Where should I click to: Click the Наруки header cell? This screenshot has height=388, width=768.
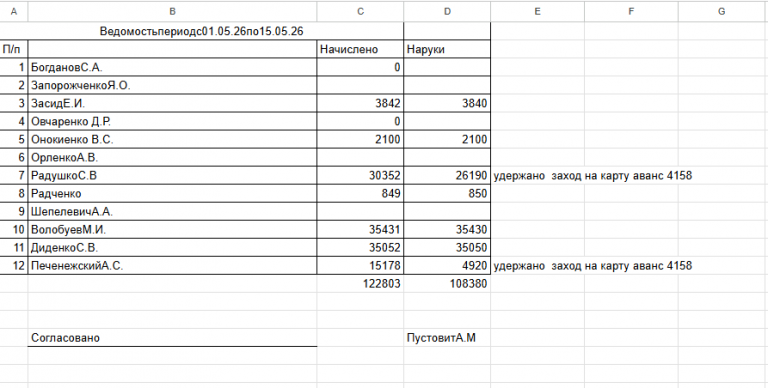447,49
